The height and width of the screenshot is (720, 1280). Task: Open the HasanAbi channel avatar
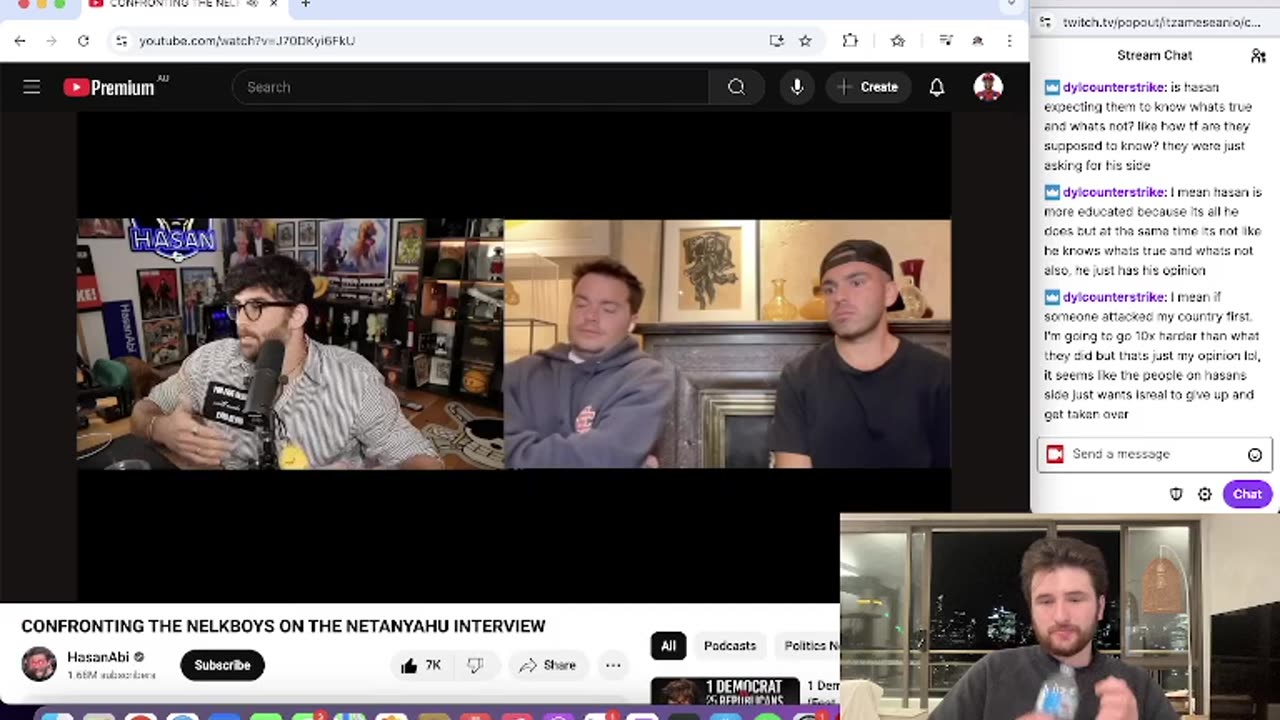coord(39,664)
